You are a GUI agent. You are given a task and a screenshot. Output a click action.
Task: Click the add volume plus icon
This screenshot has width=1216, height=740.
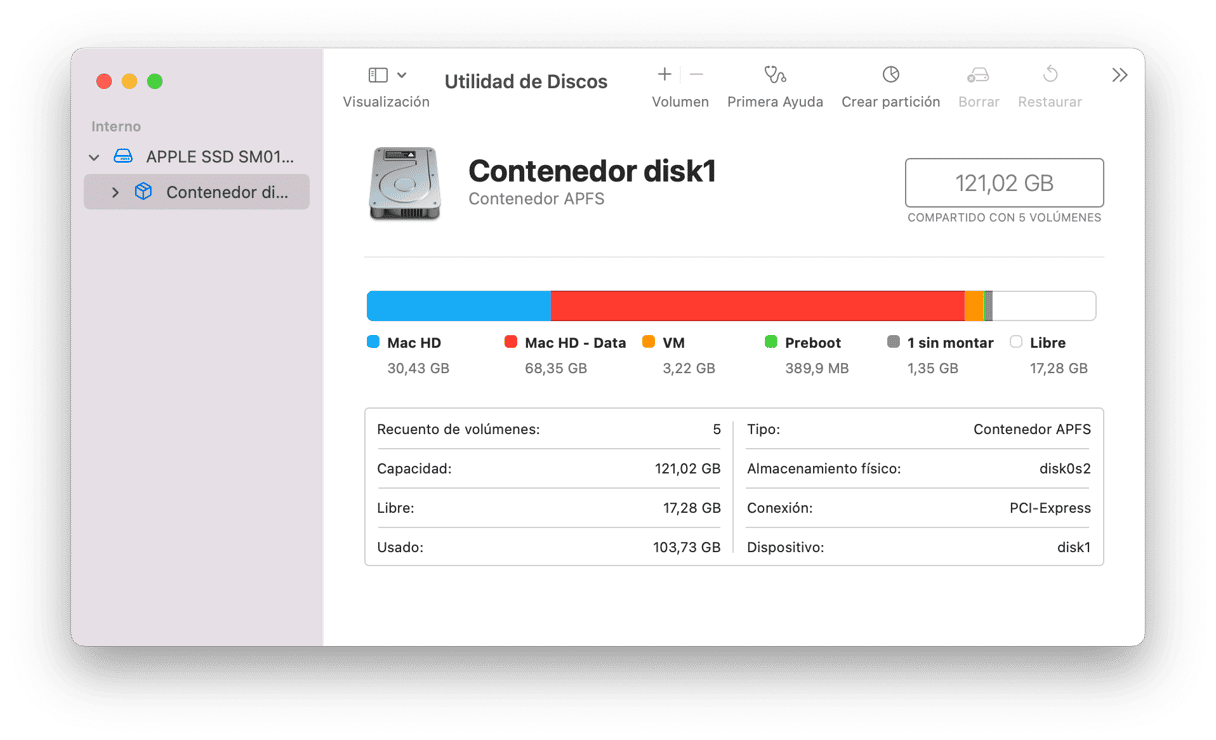point(664,74)
